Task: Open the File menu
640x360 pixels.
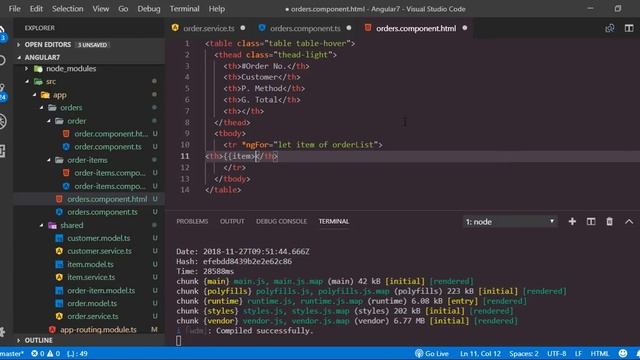Action: coord(14,9)
